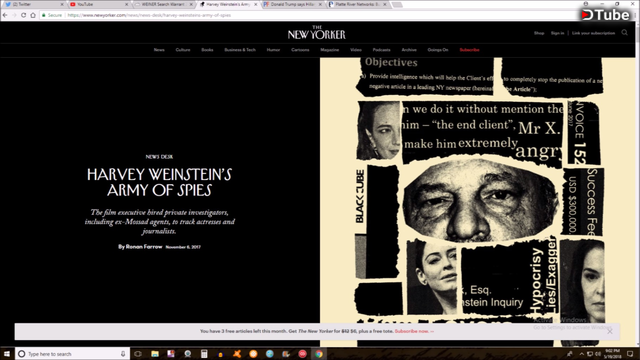Open the browser home page icon
Viewport: 640px width, 360px height.
[x=33, y=15]
